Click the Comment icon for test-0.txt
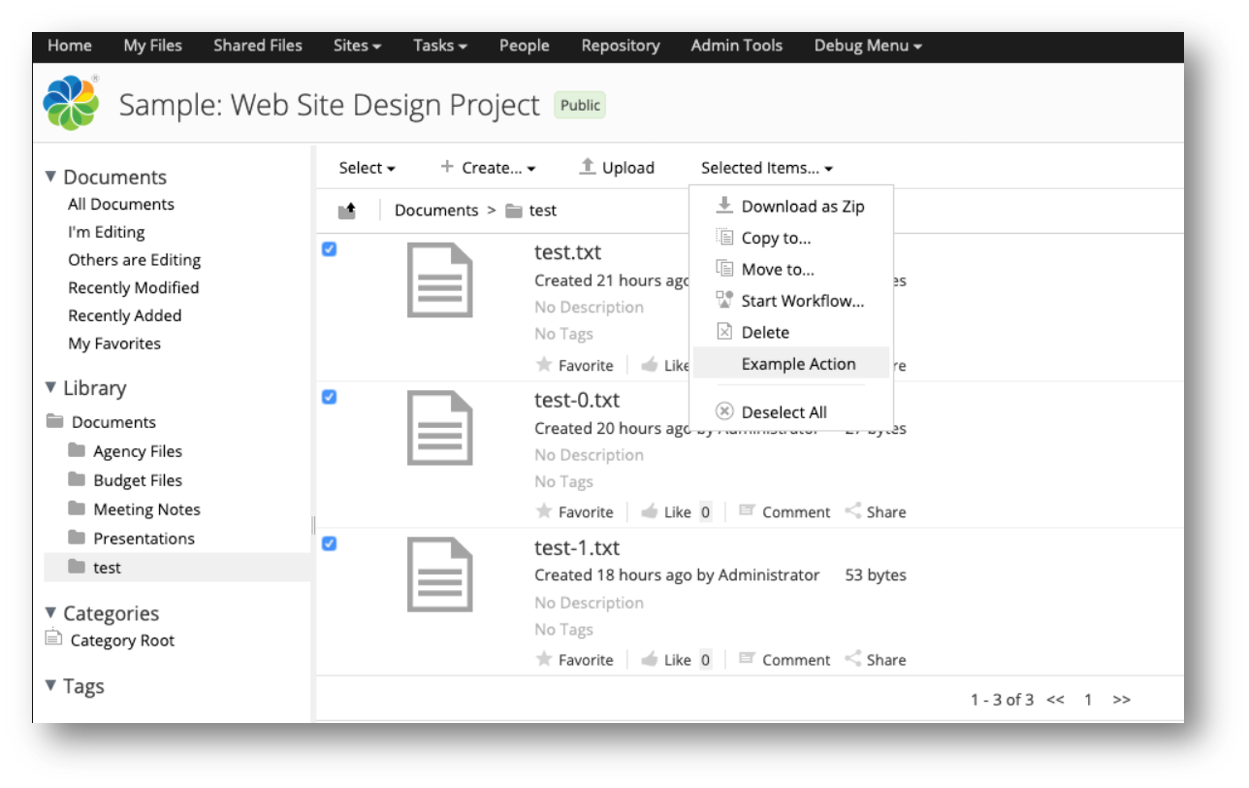1249x788 pixels. point(746,511)
